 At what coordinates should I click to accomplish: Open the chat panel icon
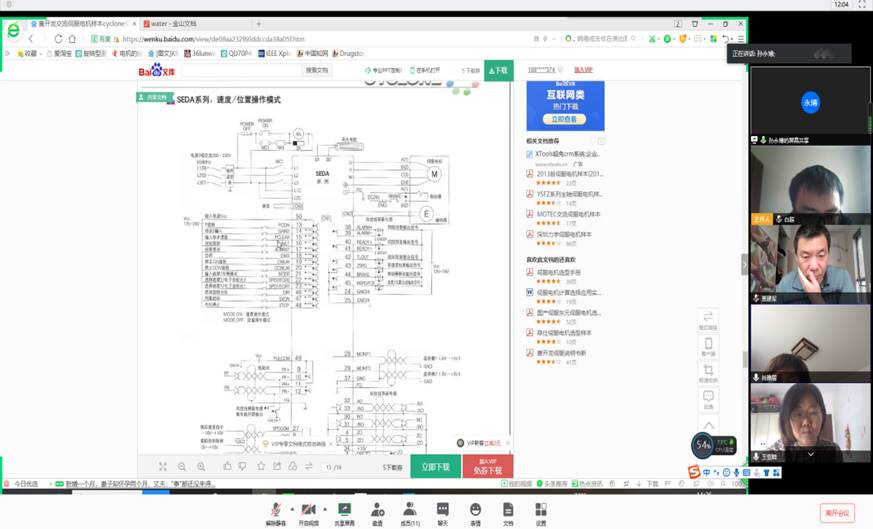pyautogui.click(x=442, y=510)
